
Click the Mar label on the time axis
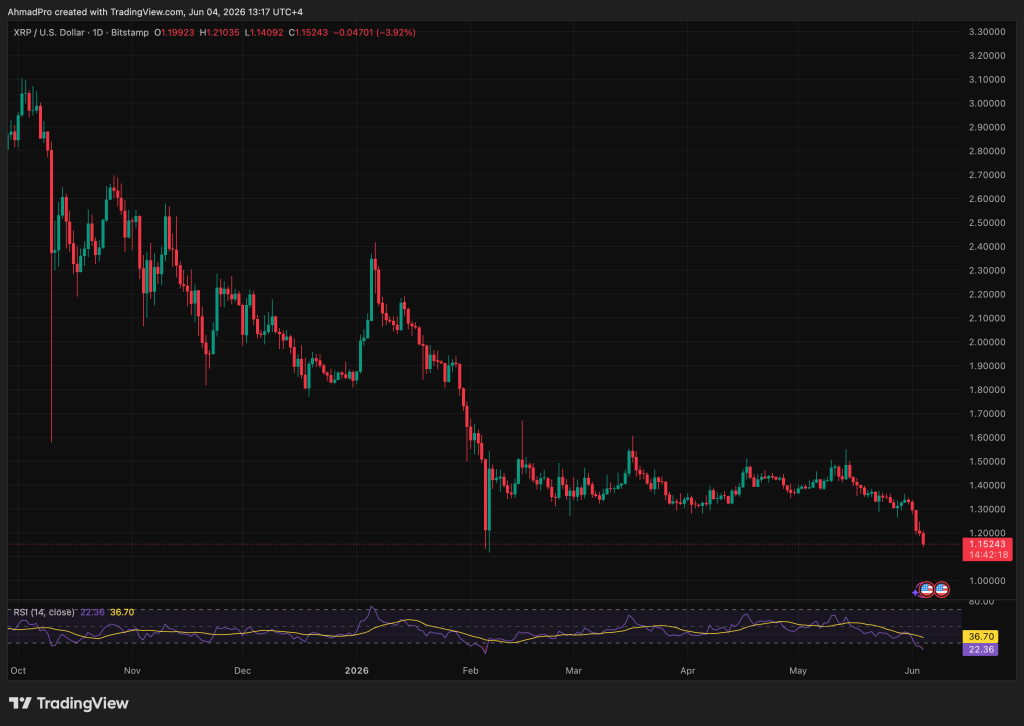click(x=573, y=671)
